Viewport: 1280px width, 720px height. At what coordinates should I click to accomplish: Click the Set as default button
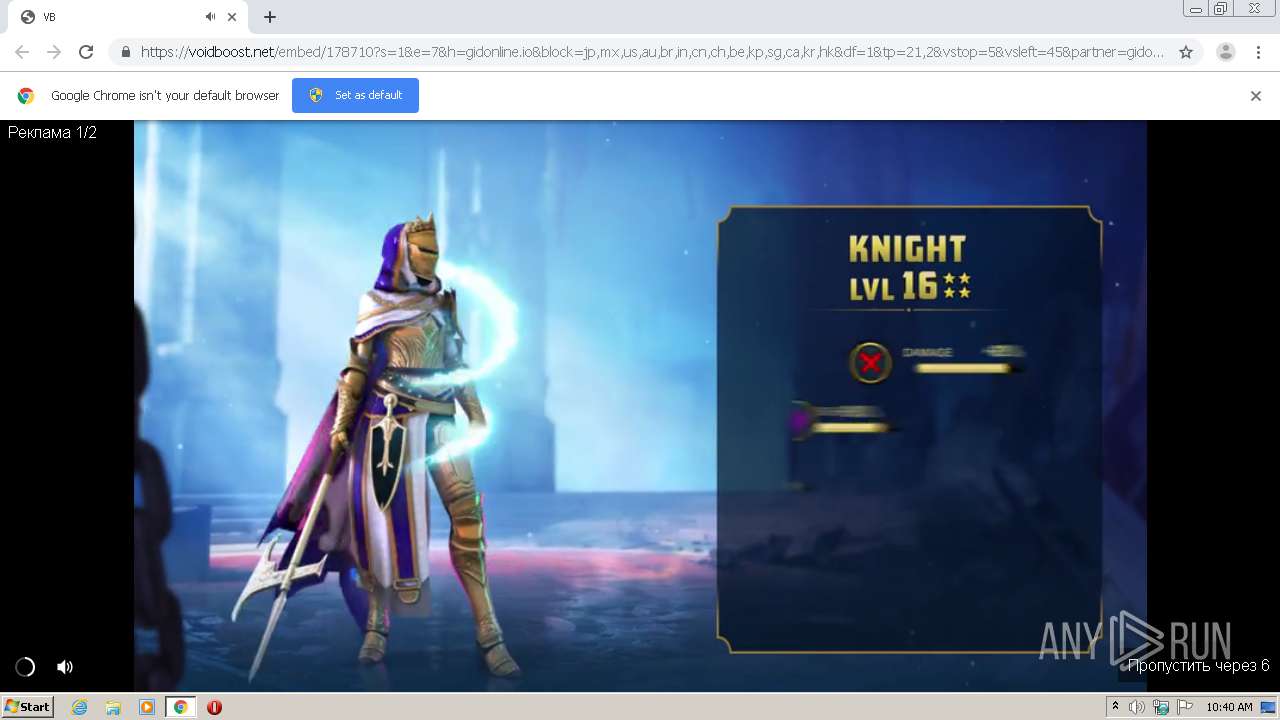(x=355, y=95)
